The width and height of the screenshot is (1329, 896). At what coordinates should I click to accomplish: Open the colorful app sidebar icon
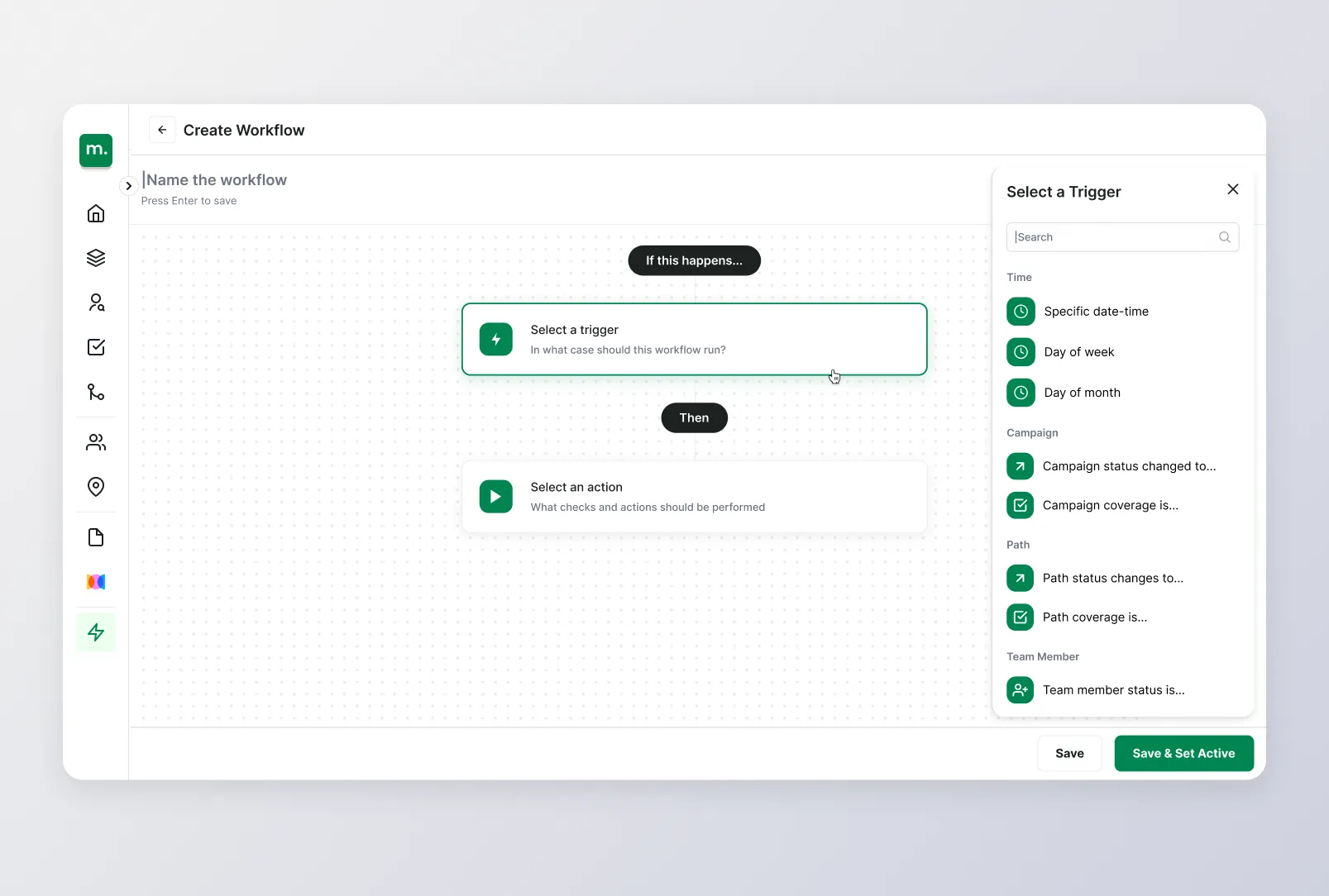[x=96, y=582]
